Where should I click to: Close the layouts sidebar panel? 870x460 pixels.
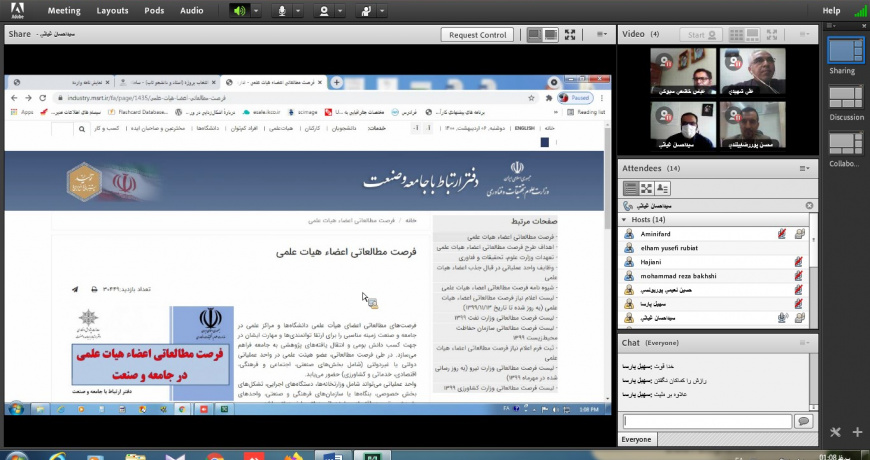pos(862,26)
